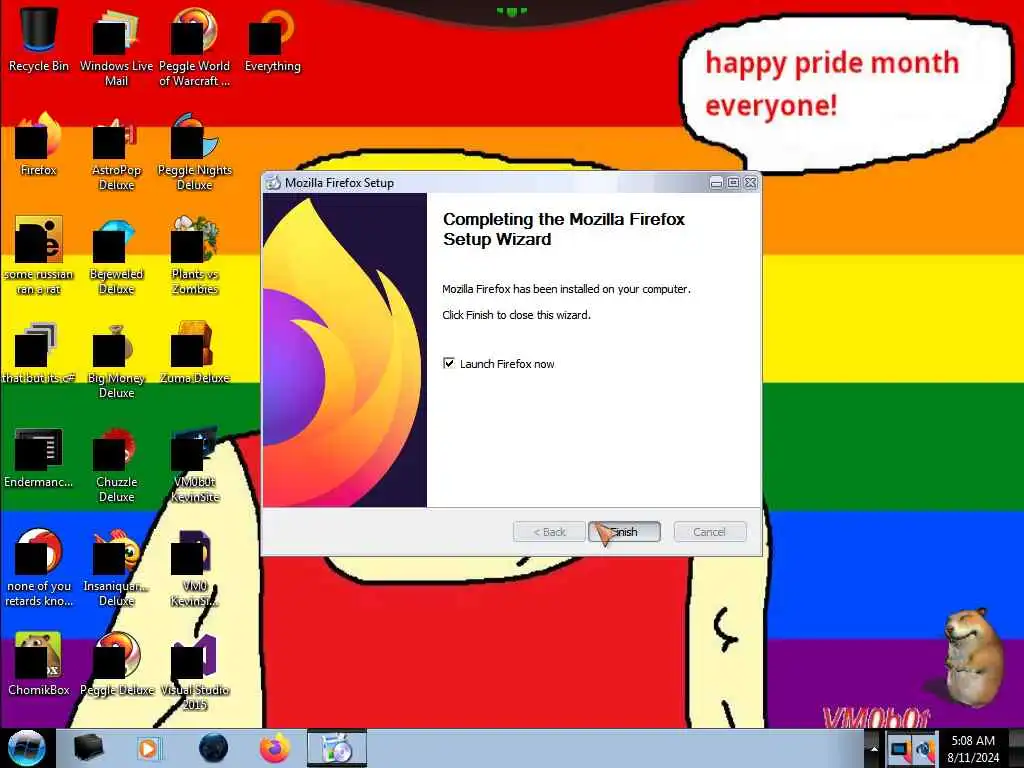The width and height of the screenshot is (1024, 768).
Task: Select Bejeweled Deluxe desktop icon
Action: [x=116, y=256]
